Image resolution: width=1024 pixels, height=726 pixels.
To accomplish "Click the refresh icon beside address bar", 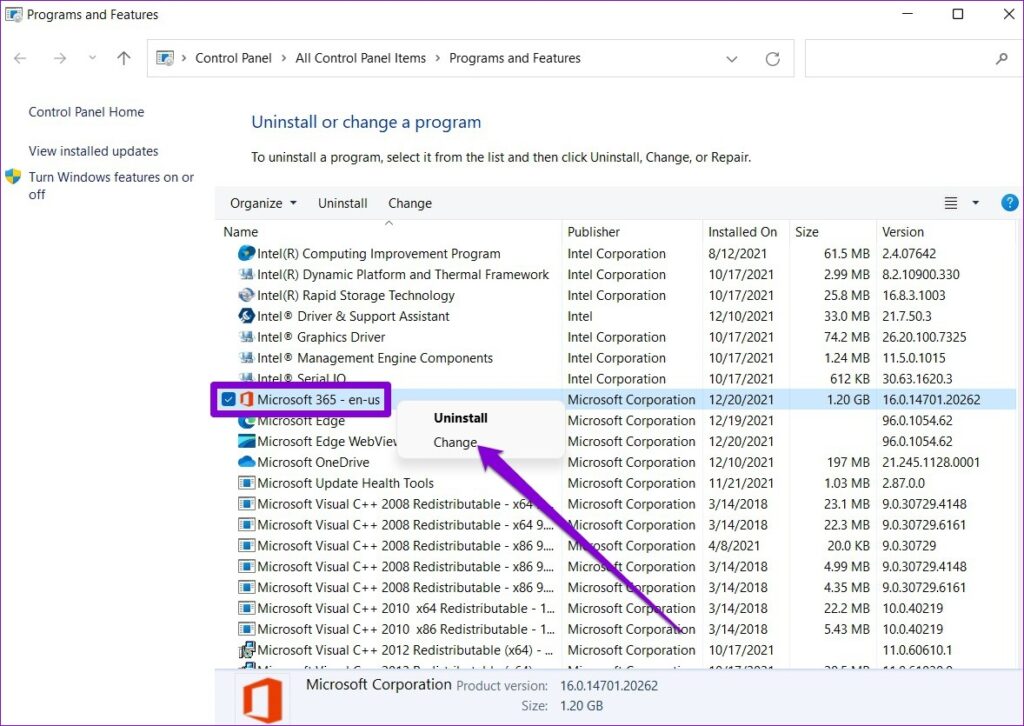I will click(772, 59).
